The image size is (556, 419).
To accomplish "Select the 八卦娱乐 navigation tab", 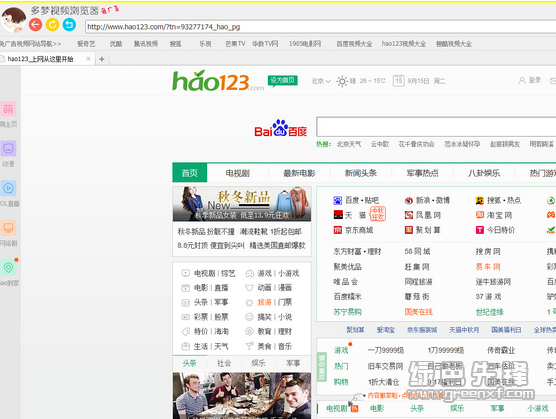I will point(484,173).
